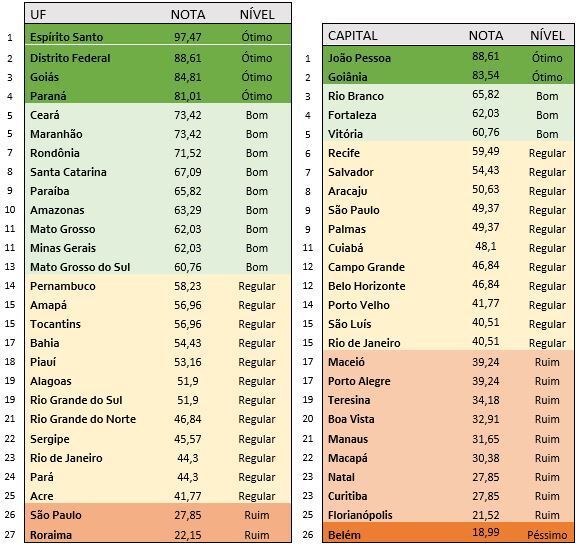
Task: Click São Paulo state's Ruim level
Action: (257, 515)
